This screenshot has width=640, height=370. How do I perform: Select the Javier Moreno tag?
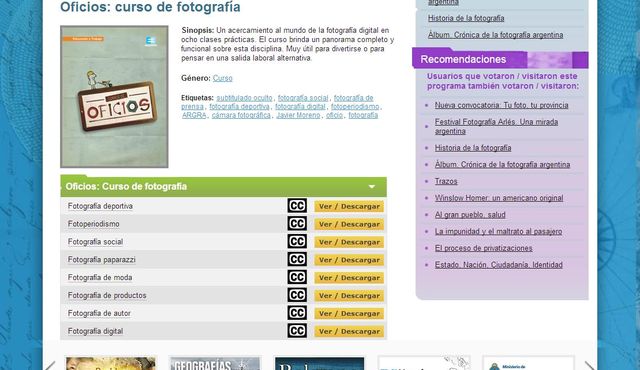point(298,115)
